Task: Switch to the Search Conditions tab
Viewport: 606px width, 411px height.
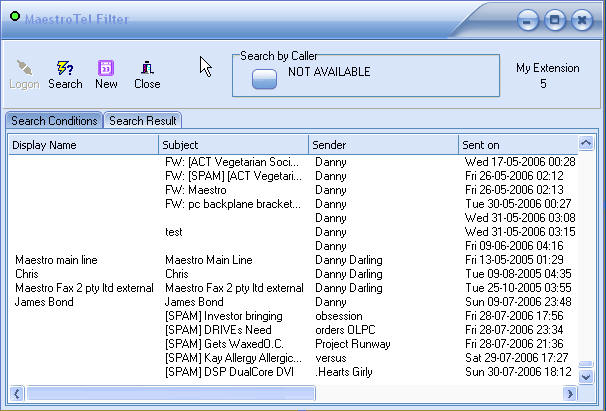Action: pos(54,121)
